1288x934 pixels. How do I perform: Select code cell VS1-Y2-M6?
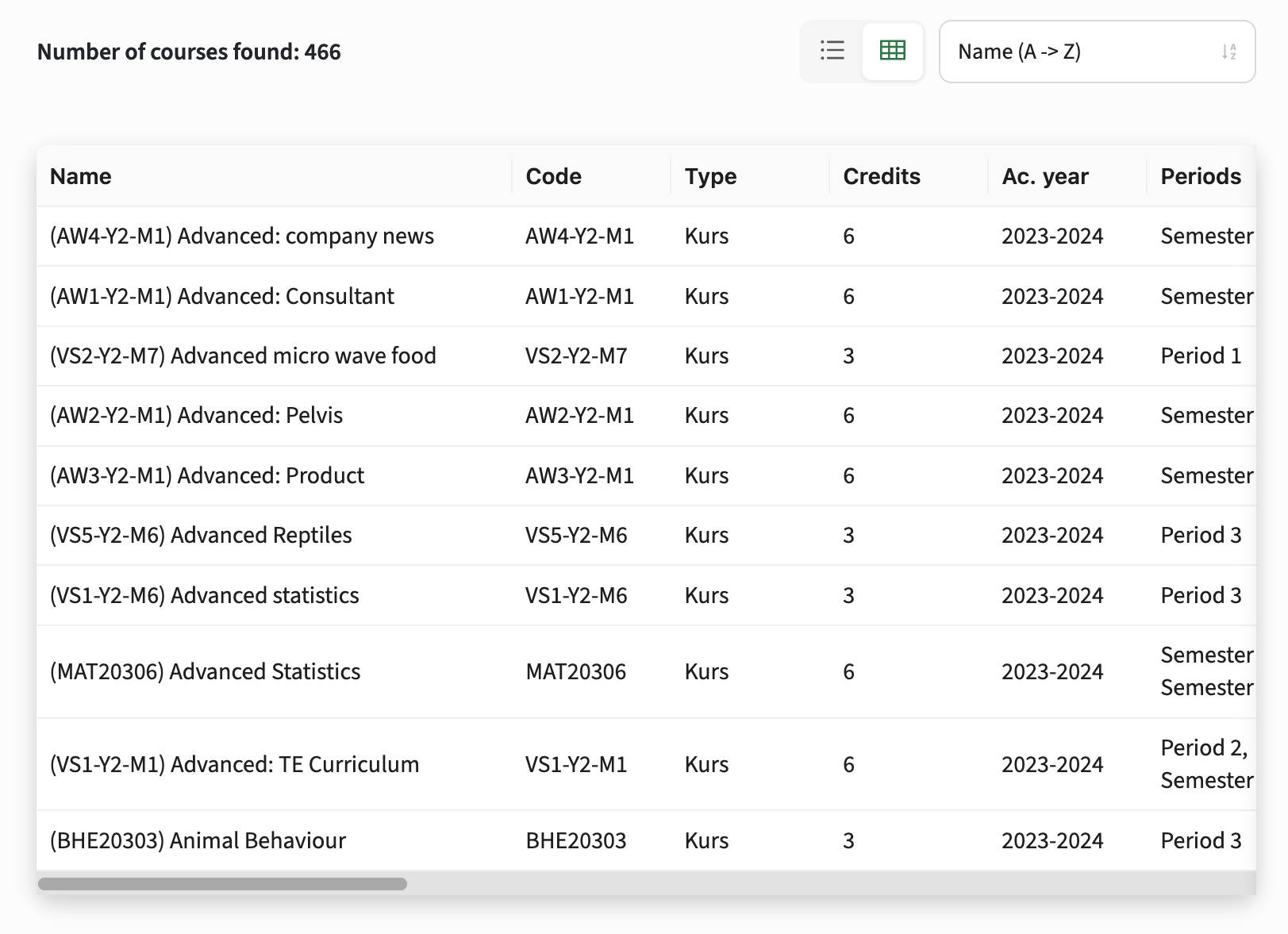coord(577,595)
